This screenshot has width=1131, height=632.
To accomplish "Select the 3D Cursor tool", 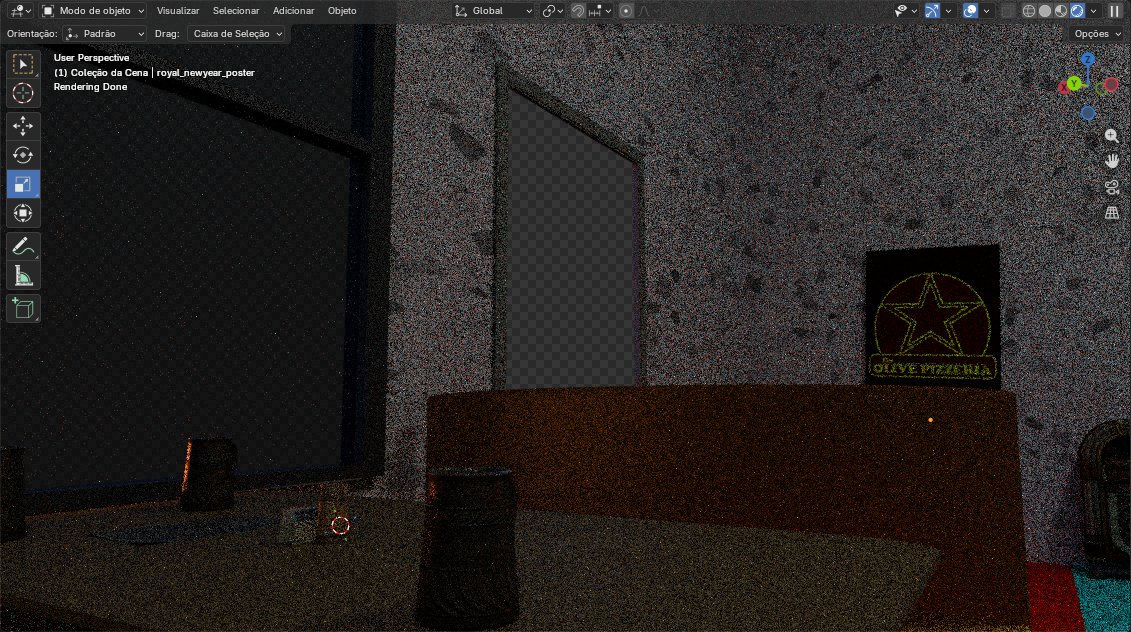I will (x=23, y=93).
